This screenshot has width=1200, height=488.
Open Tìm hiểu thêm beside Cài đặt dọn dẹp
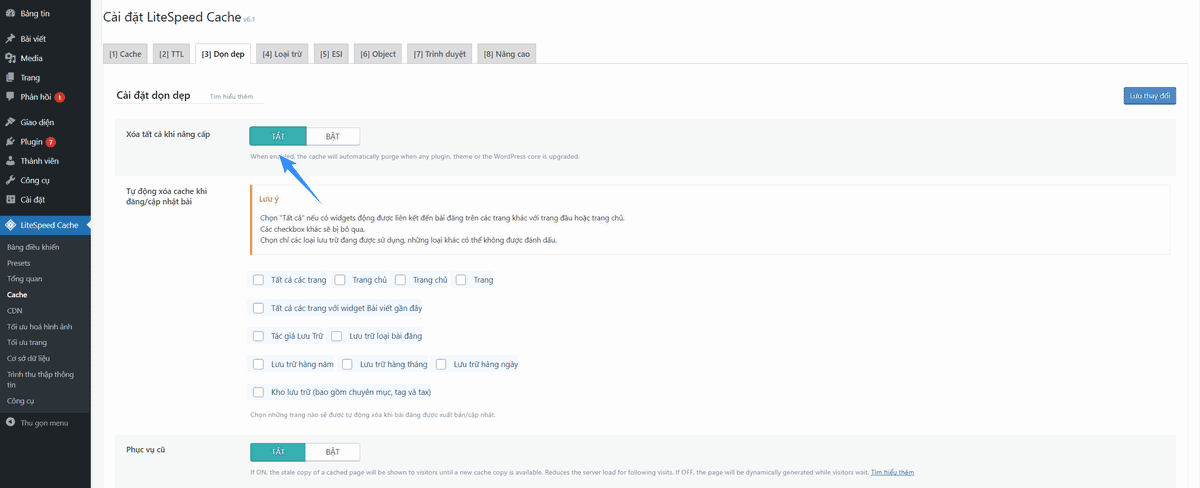(x=229, y=97)
